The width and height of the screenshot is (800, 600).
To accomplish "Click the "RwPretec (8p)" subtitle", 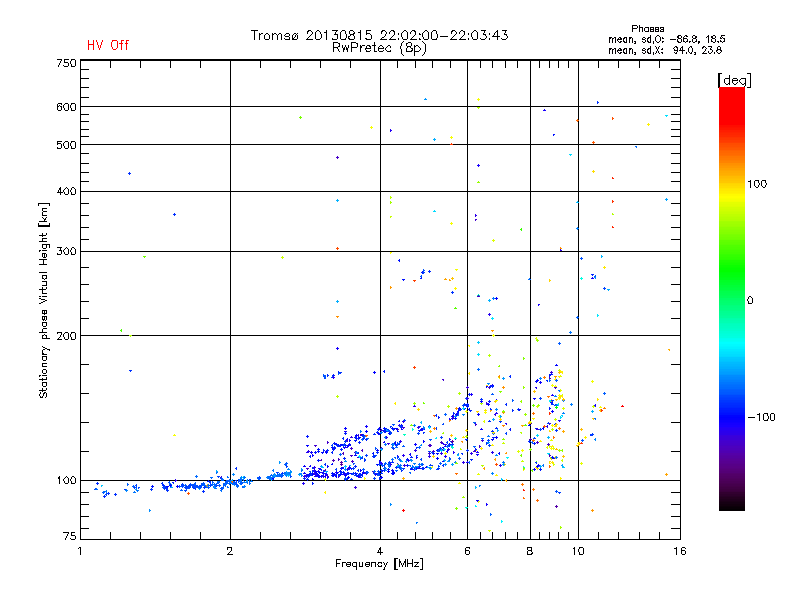I will click(x=379, y=48).
